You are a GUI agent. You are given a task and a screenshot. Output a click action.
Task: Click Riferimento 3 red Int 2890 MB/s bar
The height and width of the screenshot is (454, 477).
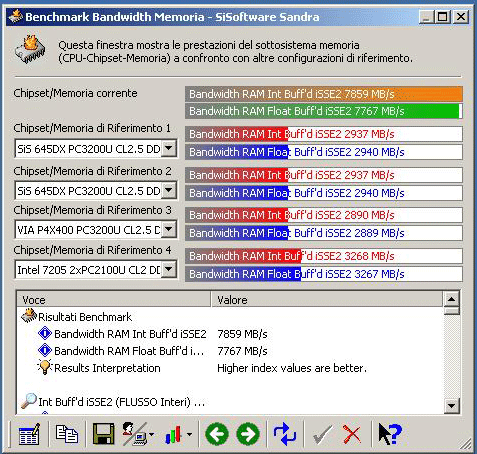tap(324, 215)
